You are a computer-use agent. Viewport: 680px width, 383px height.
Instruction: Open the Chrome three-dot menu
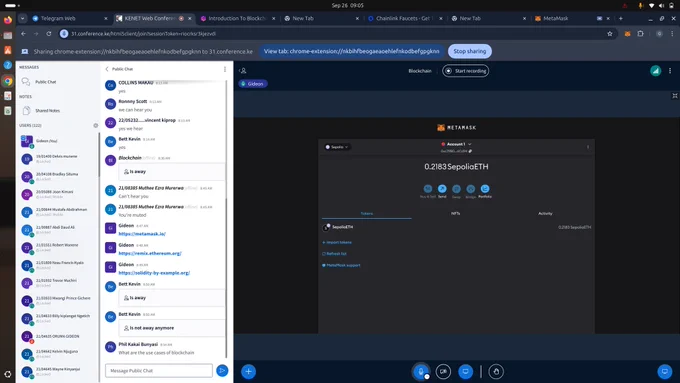click(673, 34)
